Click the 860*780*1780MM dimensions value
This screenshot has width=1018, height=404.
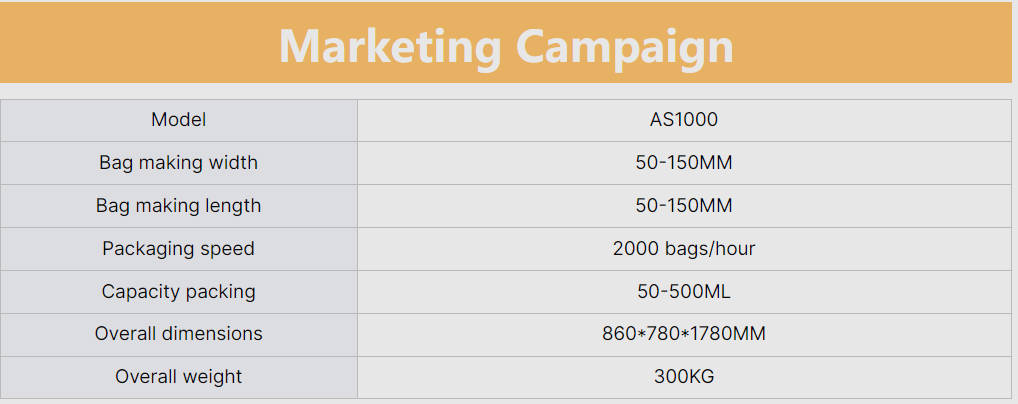tap(683, 334)
